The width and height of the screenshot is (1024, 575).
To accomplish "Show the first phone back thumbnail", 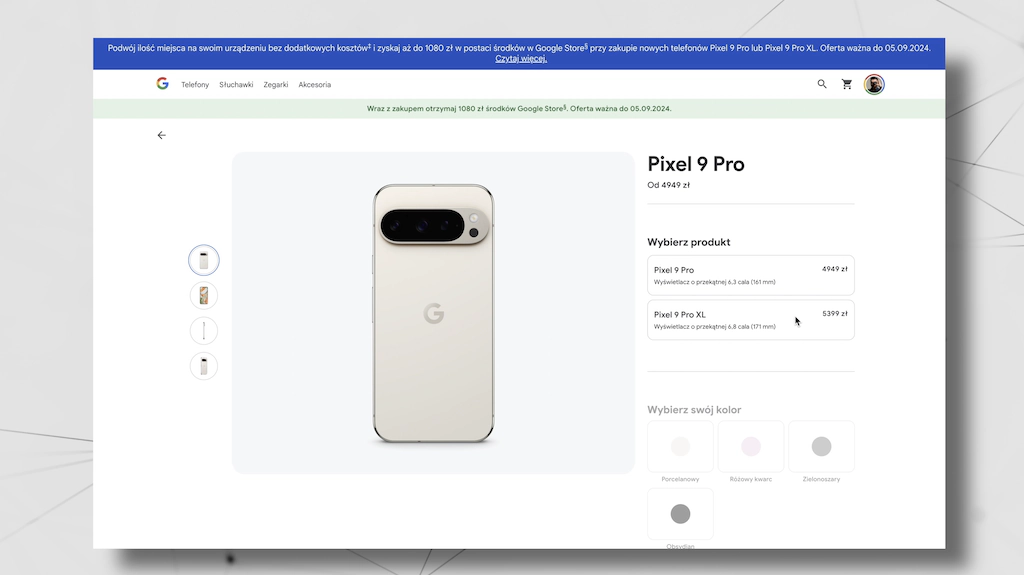I will (x=204, y=260).
